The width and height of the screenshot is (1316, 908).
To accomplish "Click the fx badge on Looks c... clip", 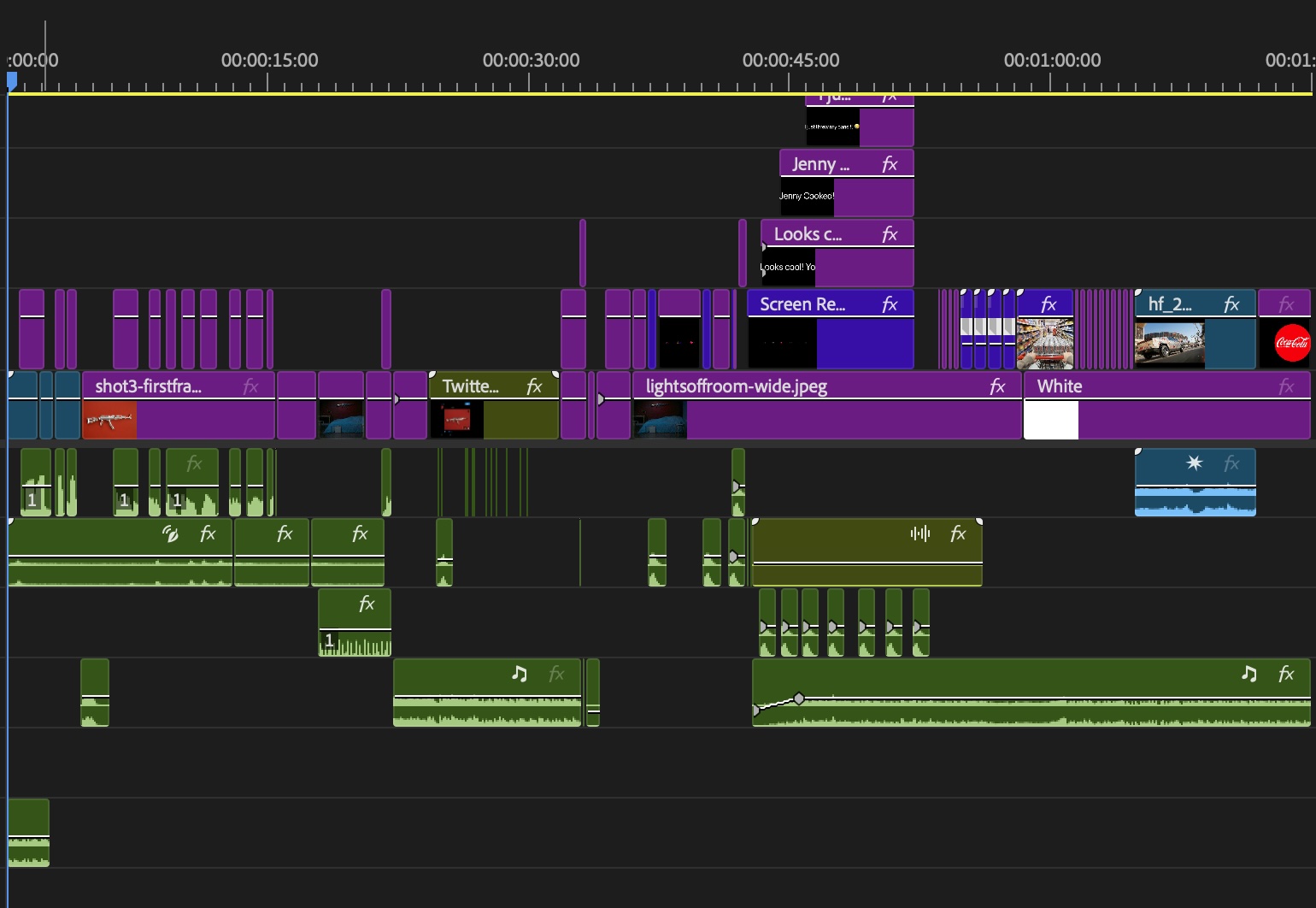I will tap(890, 234).
